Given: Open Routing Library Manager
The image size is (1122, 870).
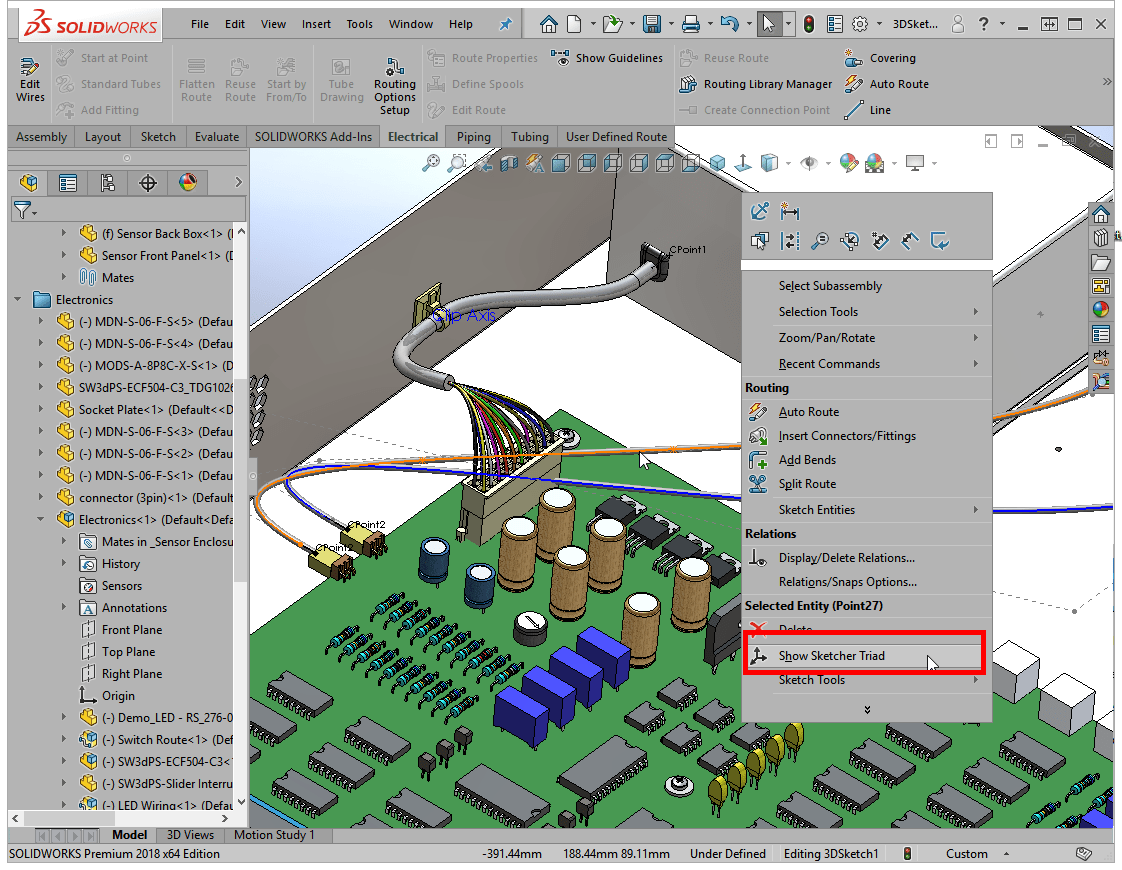Looking at the screenshot, I should click(756, 84).
